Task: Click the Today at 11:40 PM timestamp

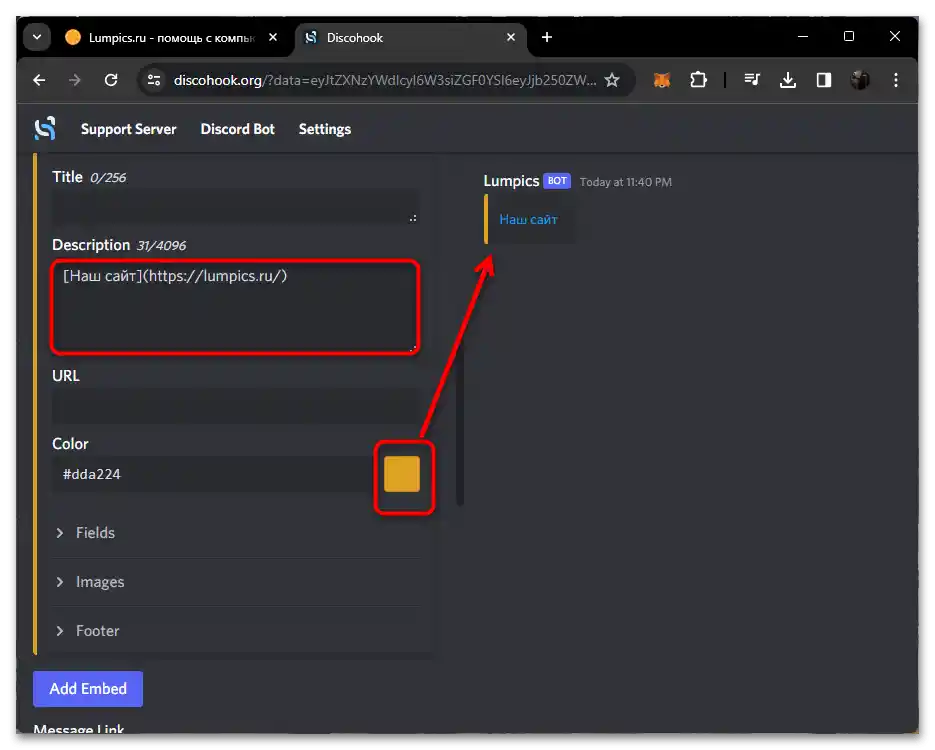Action: (626, 182)
